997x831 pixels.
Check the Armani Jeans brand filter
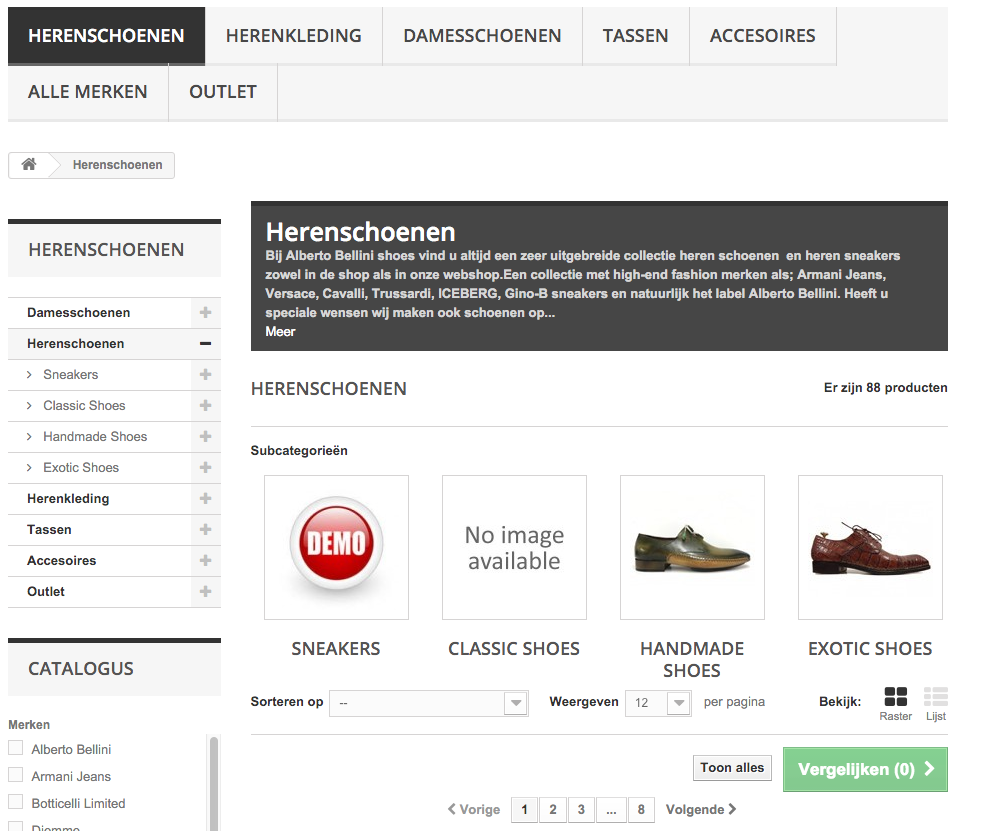tap(15, 774)
